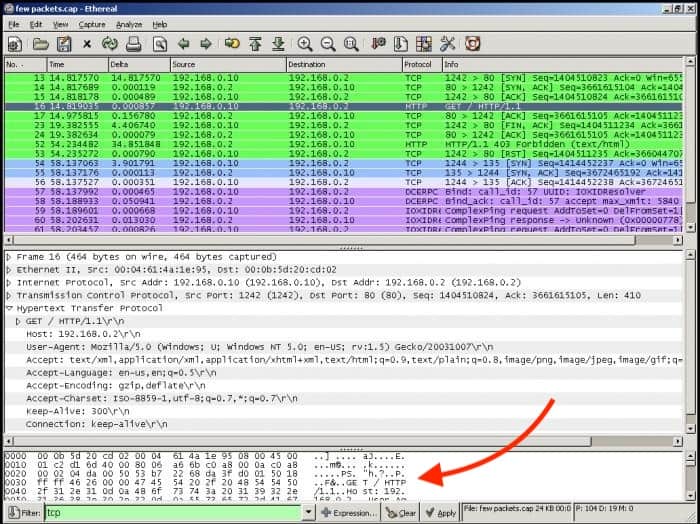Apply the display filter

click(x=439, y=513)
